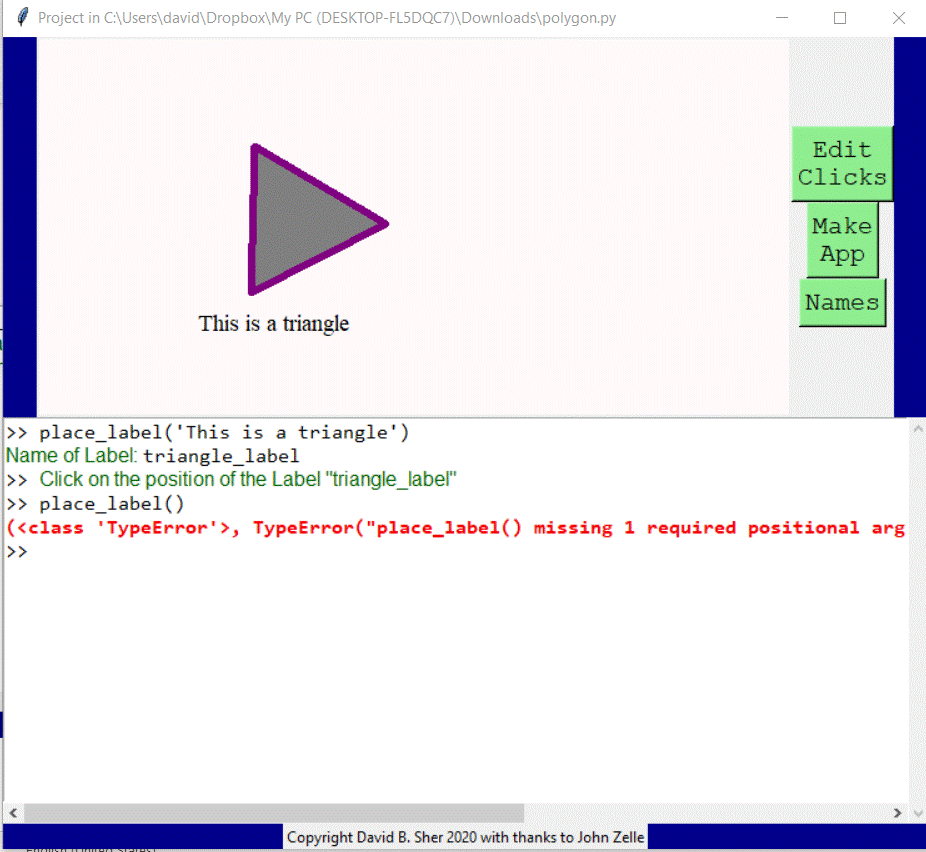Click the vertical scroll up arrow
The image size is (926, 852).
click(x=918, y=429)
